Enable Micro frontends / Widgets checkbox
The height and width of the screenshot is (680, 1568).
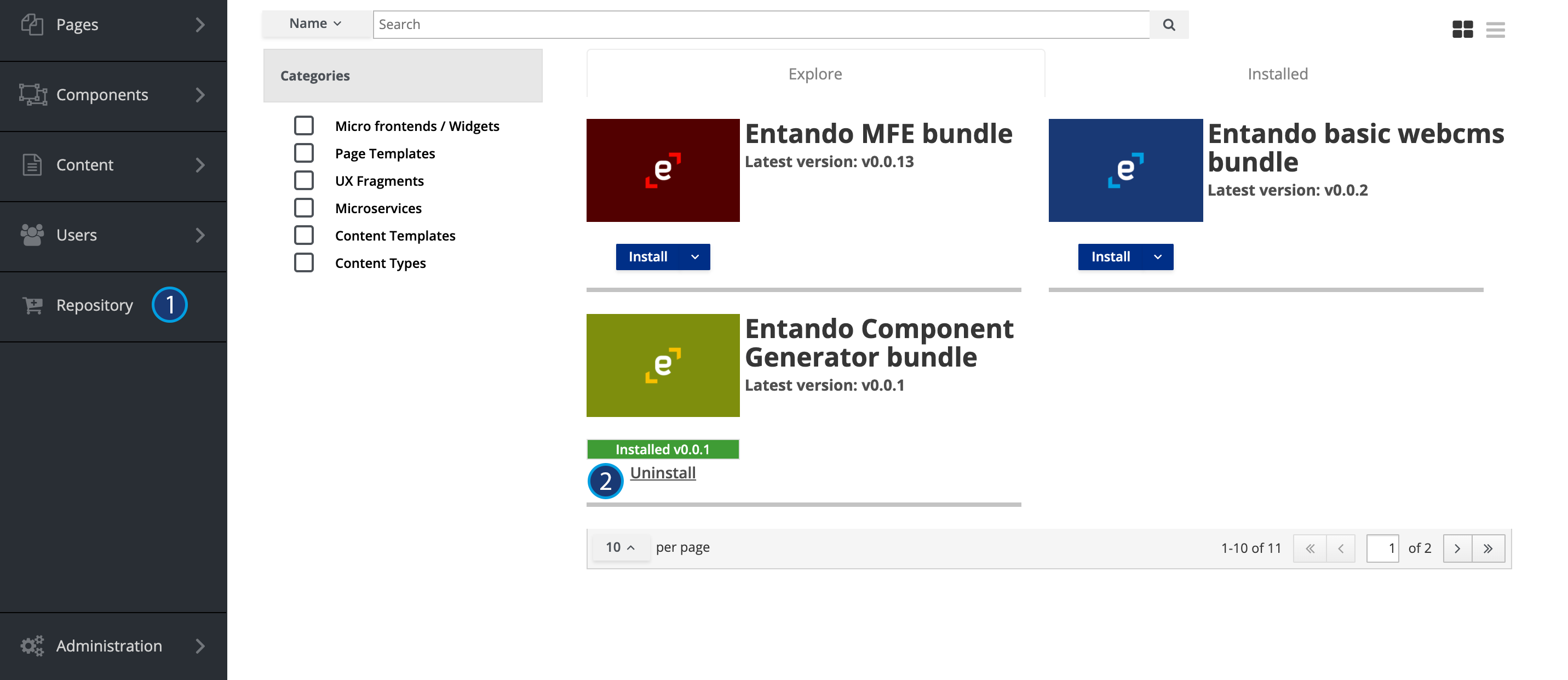click(x=304, y=125)
